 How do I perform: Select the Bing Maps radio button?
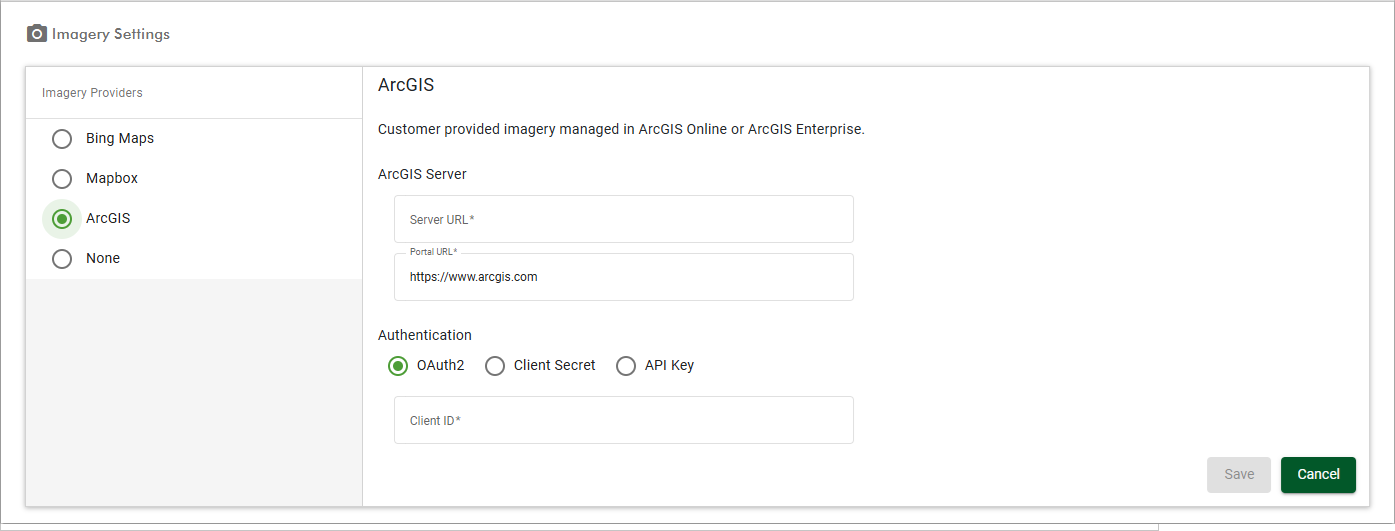pyautogui.click(x=62, y=138)
